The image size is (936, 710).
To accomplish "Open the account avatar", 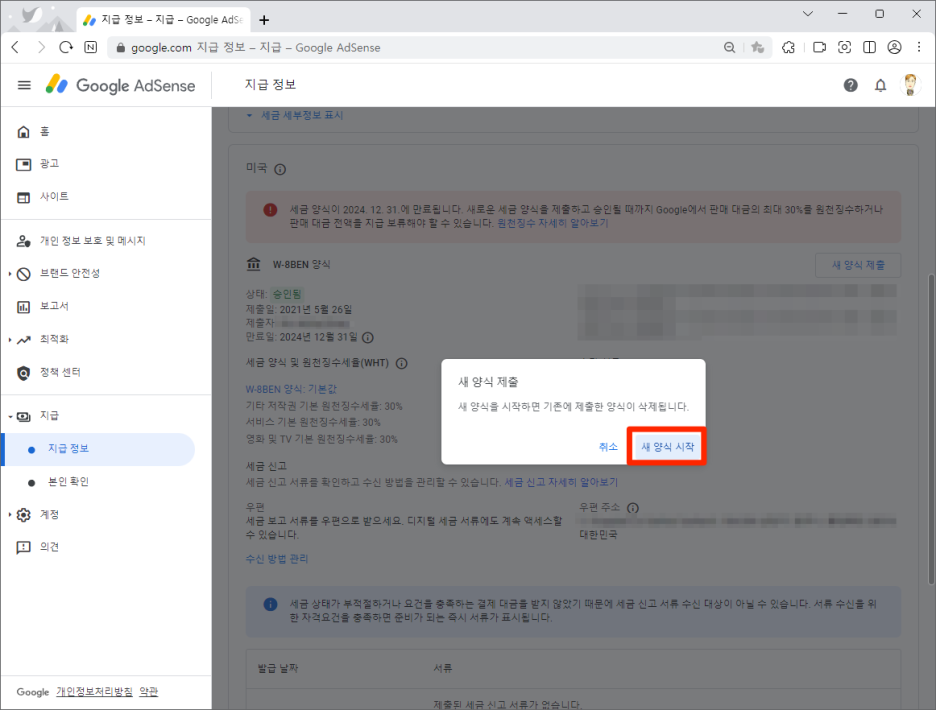I will coord(910,85).
